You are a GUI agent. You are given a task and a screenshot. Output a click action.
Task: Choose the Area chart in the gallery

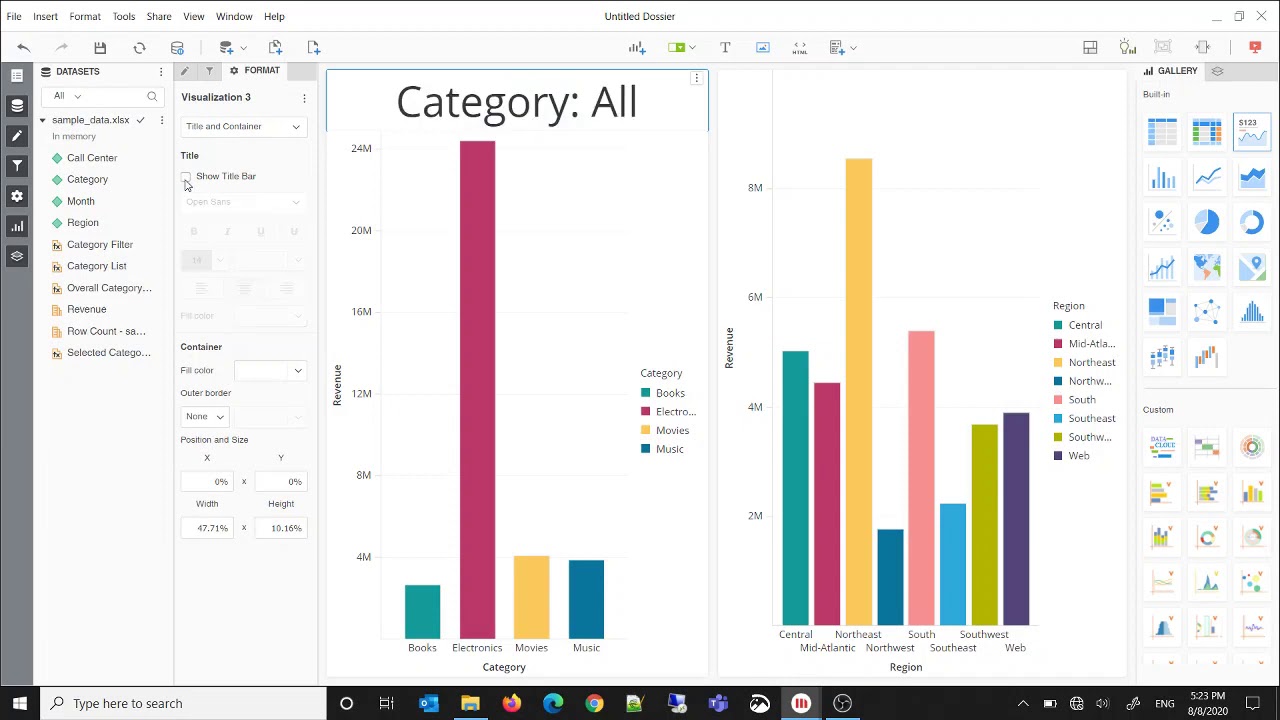click(x=1252, y=177)
